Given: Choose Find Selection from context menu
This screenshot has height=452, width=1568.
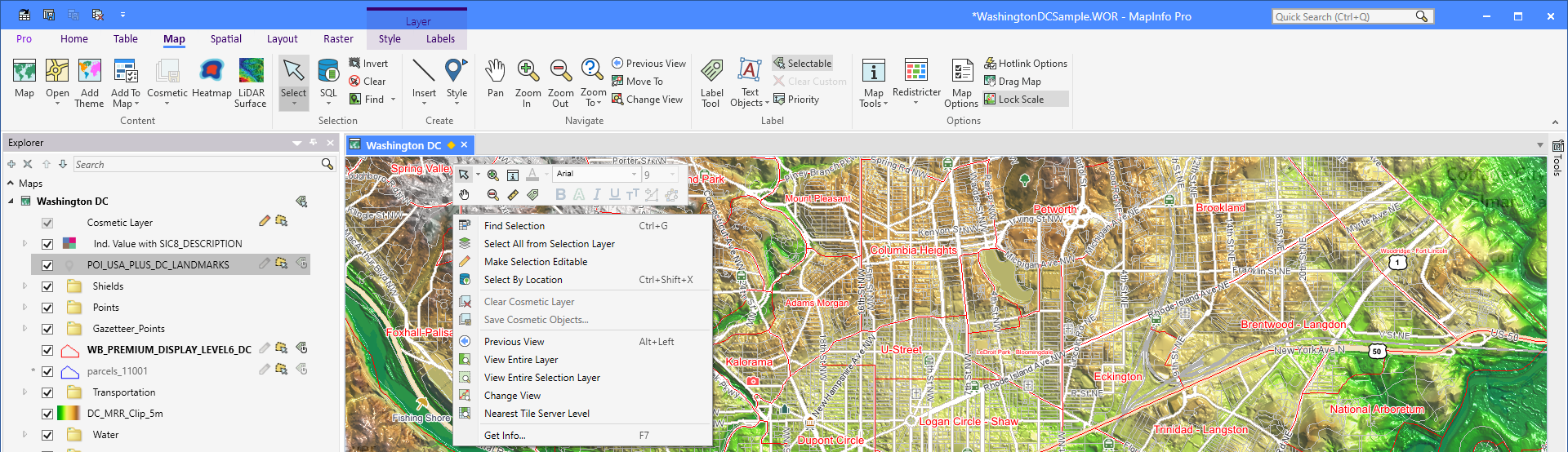Looking at the screenshot, I should click(x=583, y=225).
